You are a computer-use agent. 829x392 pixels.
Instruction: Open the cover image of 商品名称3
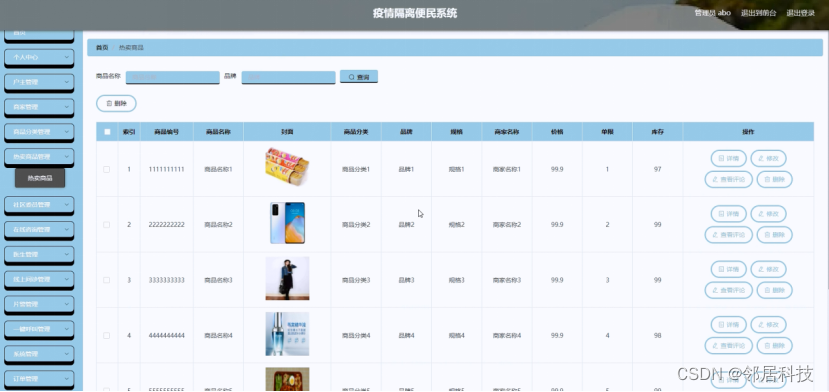click(287, 278)
